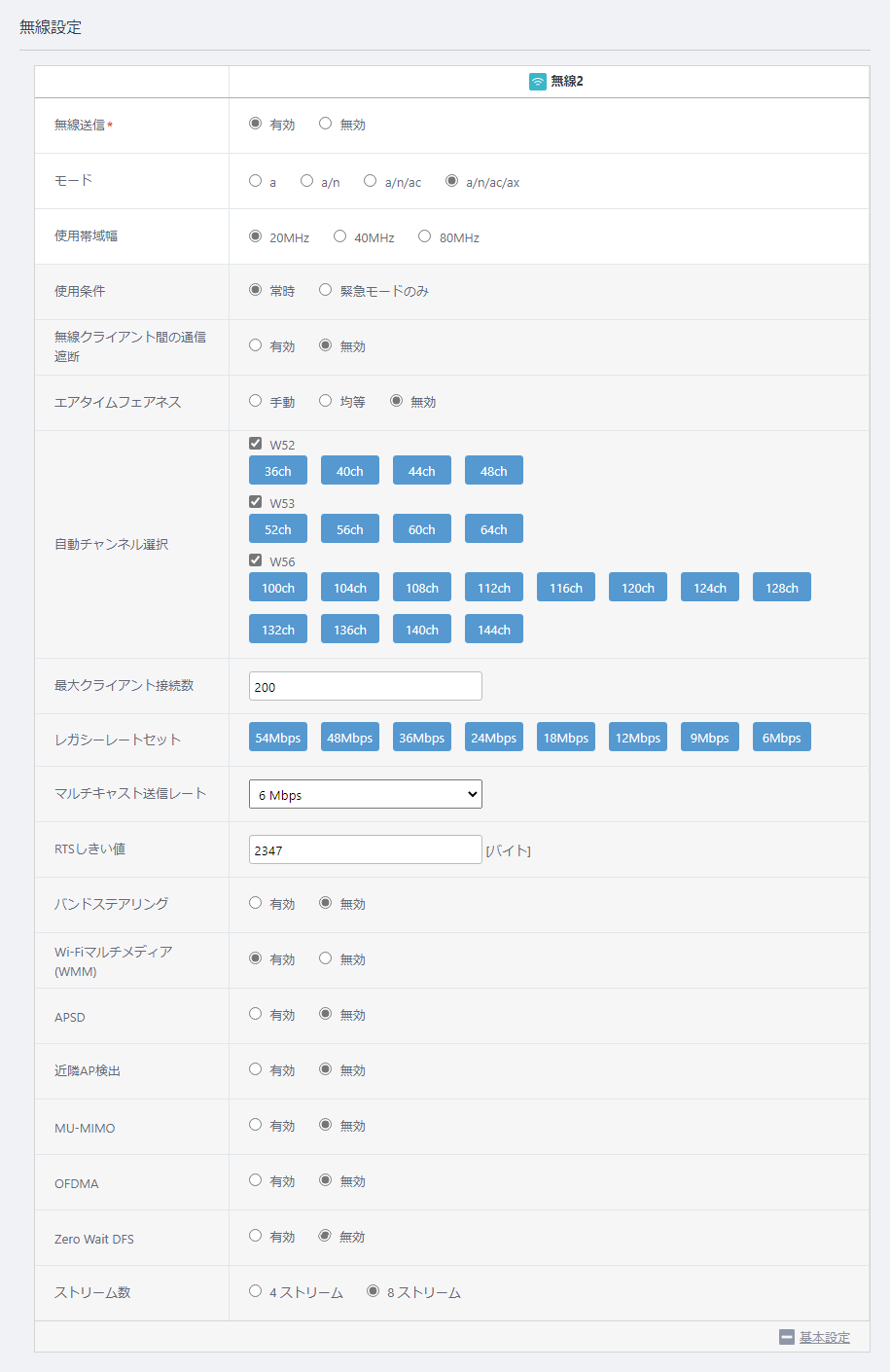Select the 40MHz bandwidth option

tap(340, 236)
